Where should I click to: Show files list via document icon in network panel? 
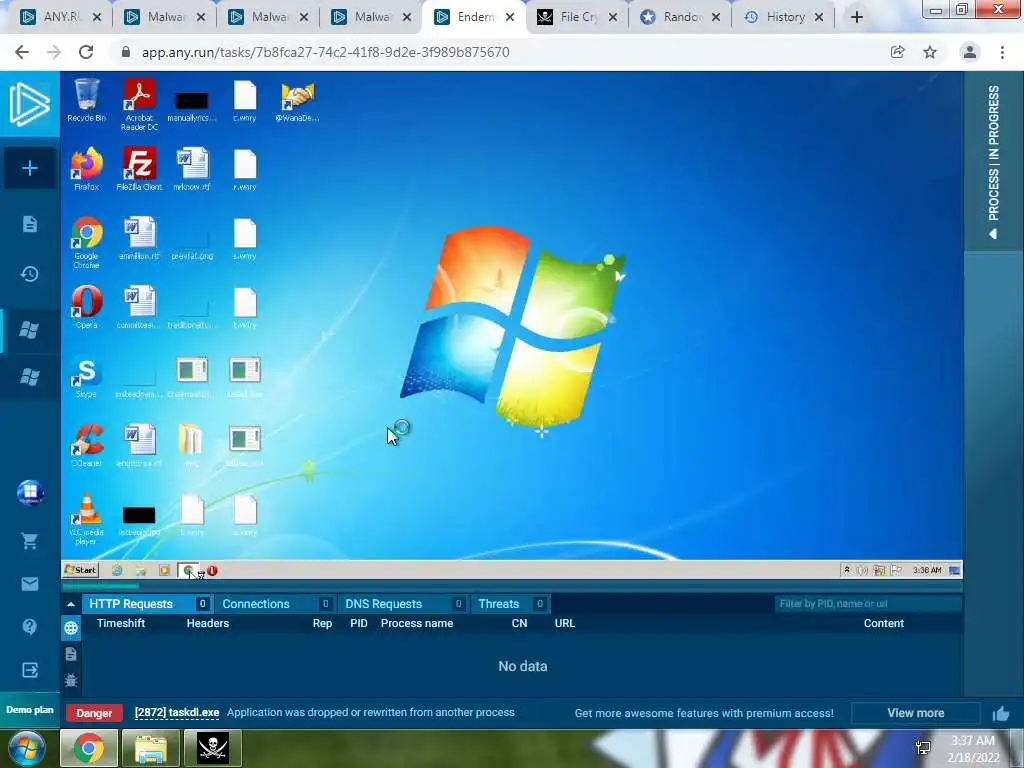tap(71, 654)
